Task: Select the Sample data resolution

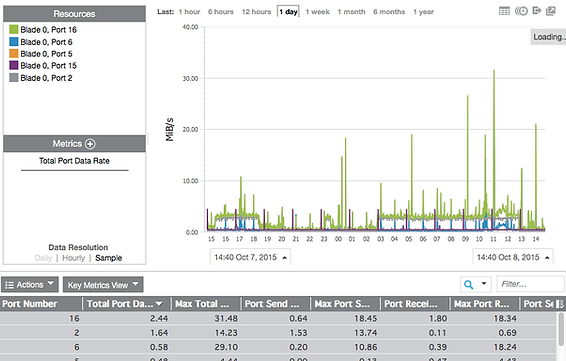Action: click(109, 258)
